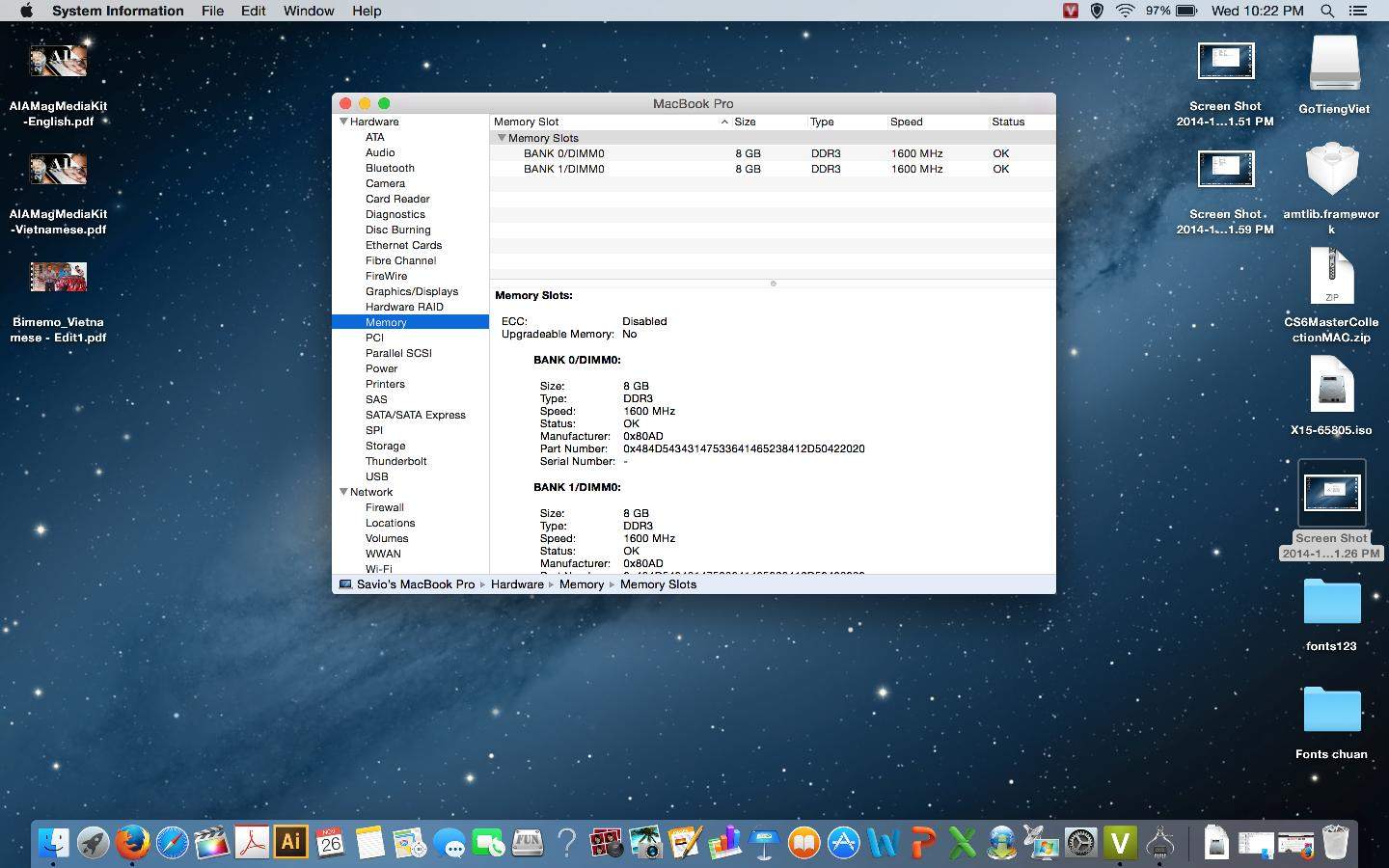The image size is (1389, 868).
Task: Click System Information chip icon in Dock
Action: pos(1160,843)
